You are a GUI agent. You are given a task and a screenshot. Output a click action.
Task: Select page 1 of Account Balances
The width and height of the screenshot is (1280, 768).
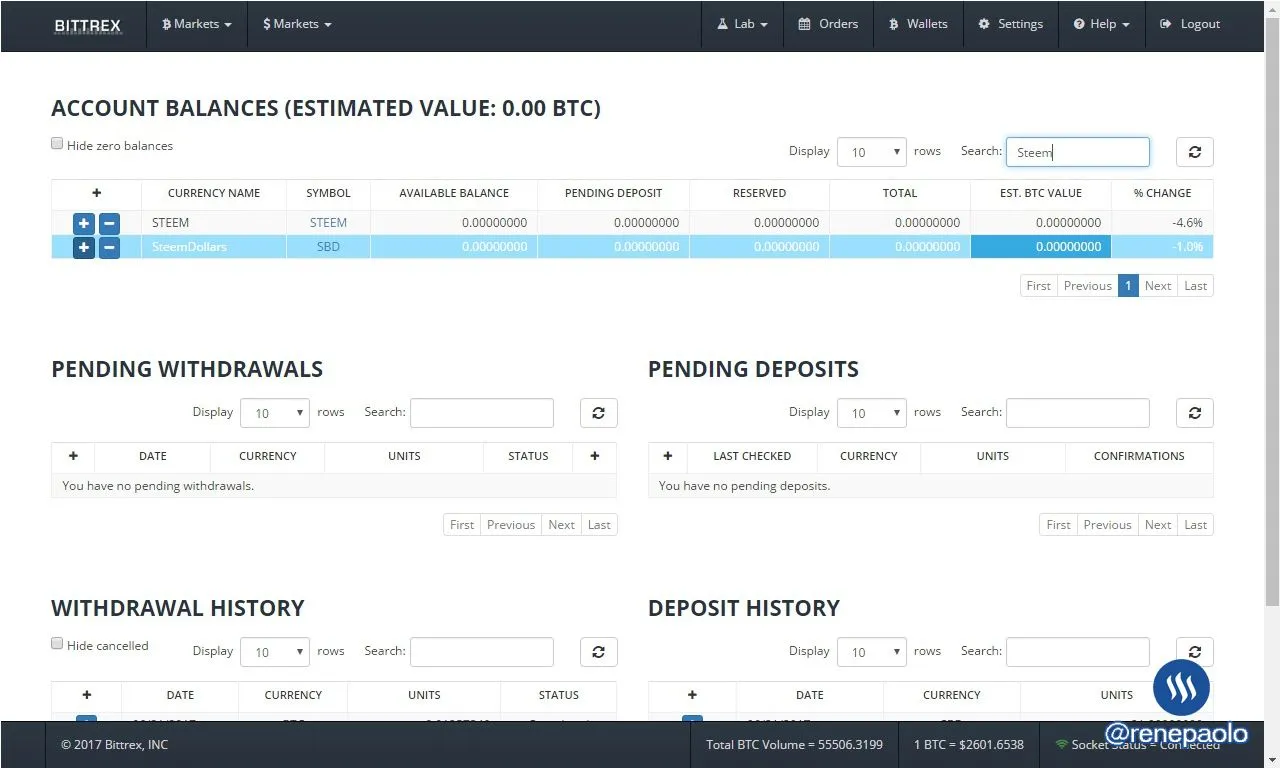[1128, 286]
